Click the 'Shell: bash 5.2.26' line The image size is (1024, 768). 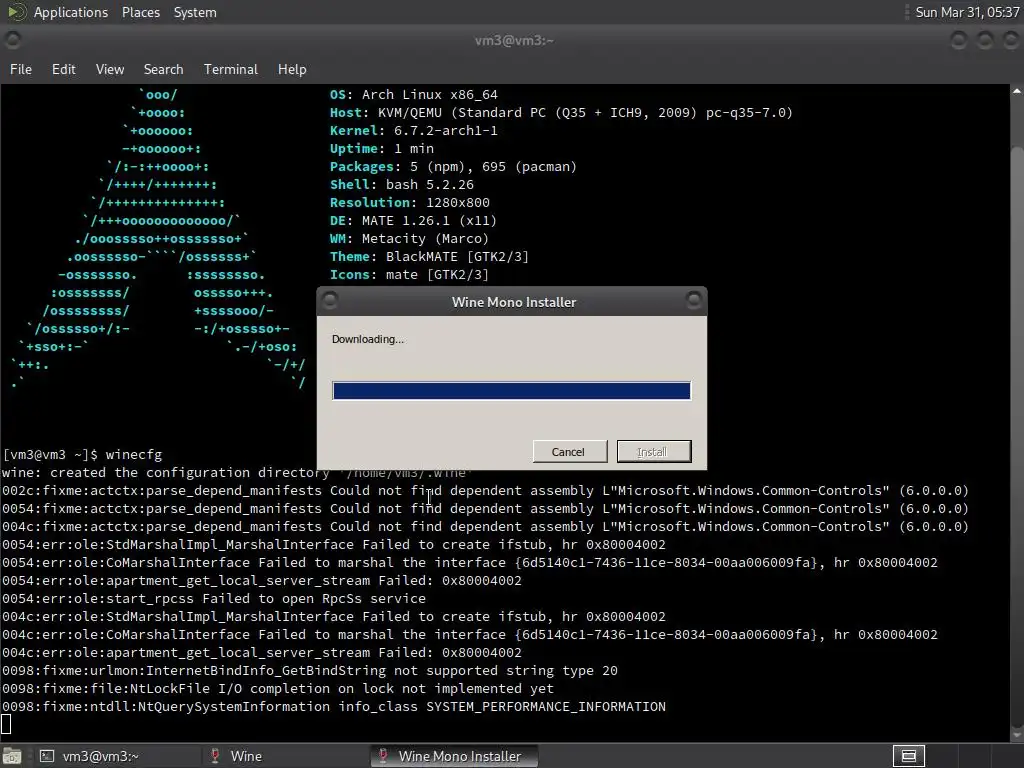coord(402,185)
